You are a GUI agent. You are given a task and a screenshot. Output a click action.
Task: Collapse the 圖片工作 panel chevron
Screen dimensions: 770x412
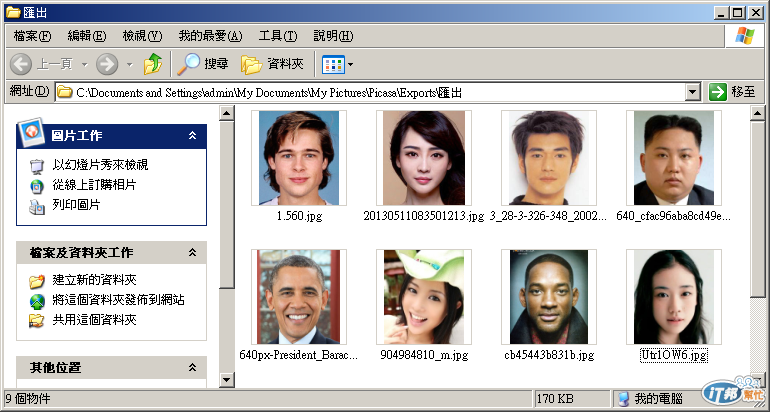click(x=192, y=136)
